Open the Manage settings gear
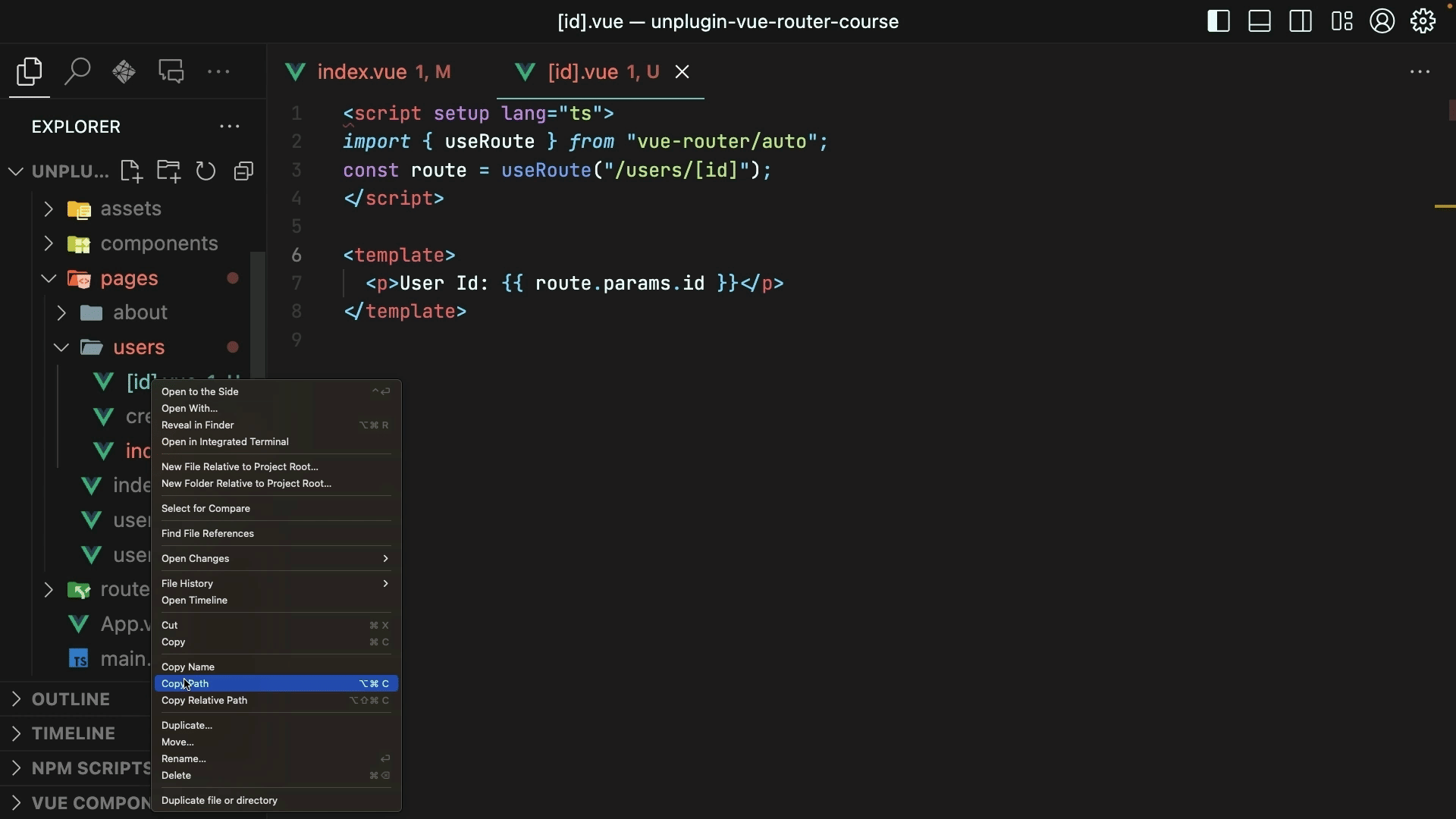 click(x=1423, y=21)
